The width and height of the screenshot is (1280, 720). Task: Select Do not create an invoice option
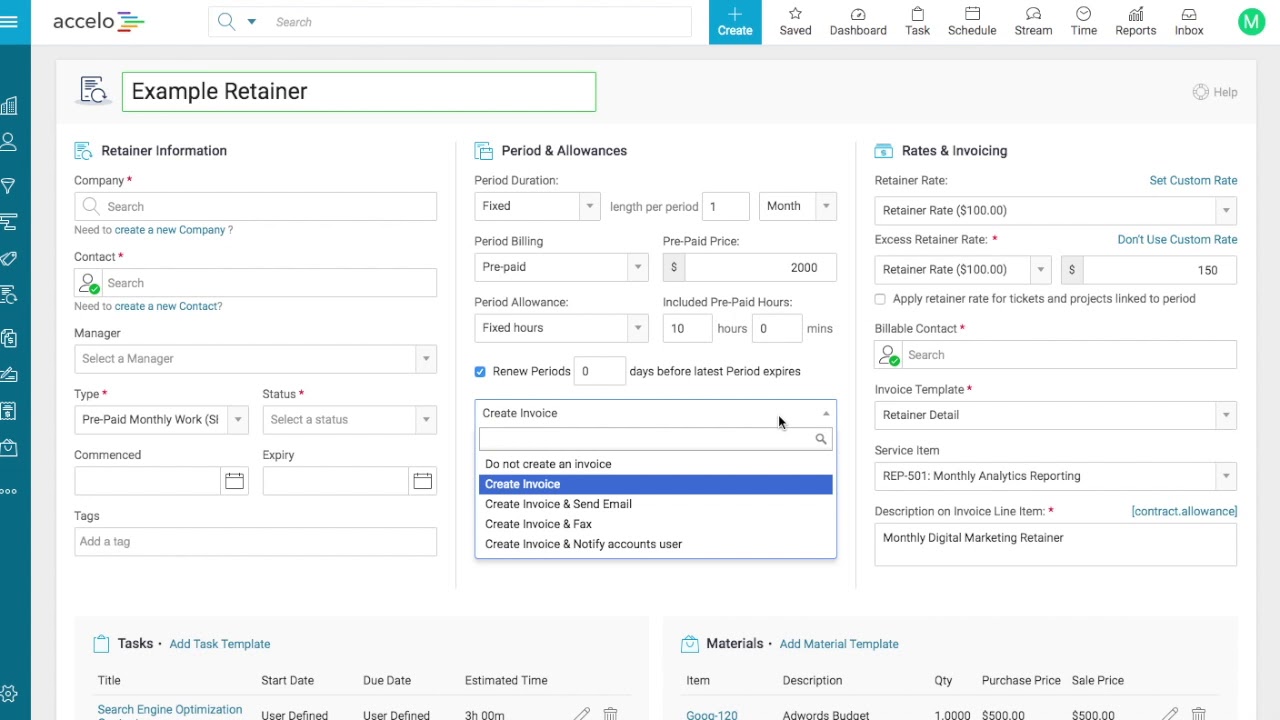(x=655, y=464)
